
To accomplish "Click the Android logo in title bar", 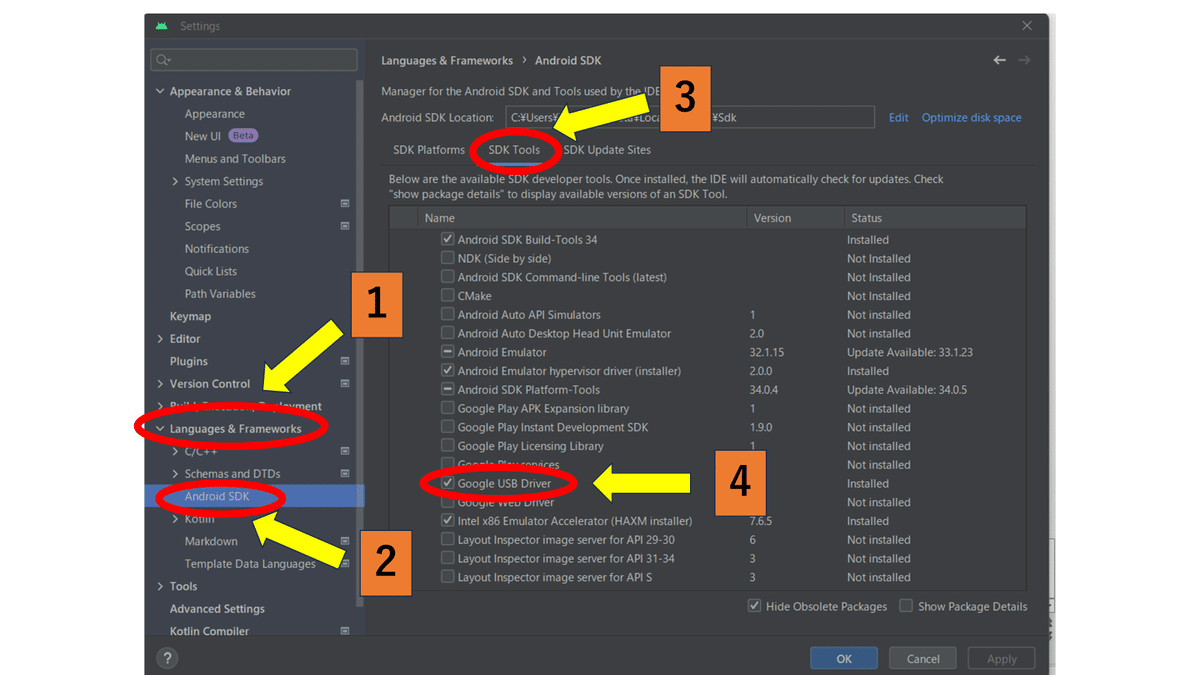I will (162, 26).
